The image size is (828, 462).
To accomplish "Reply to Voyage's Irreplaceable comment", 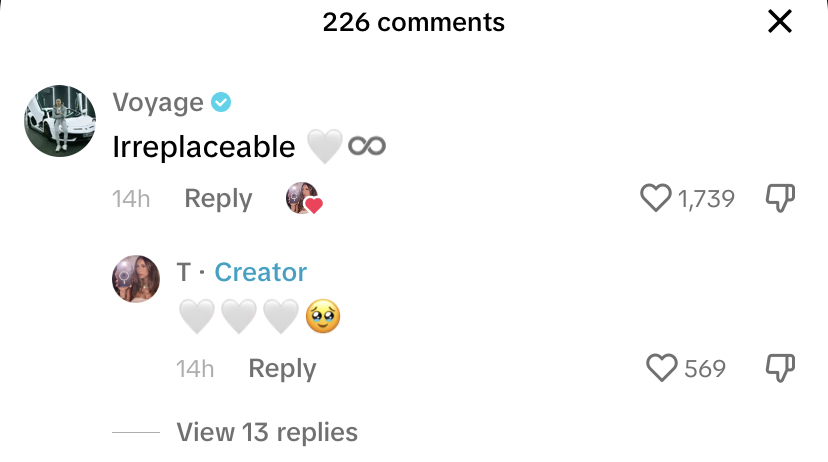I will pos(218,199).
